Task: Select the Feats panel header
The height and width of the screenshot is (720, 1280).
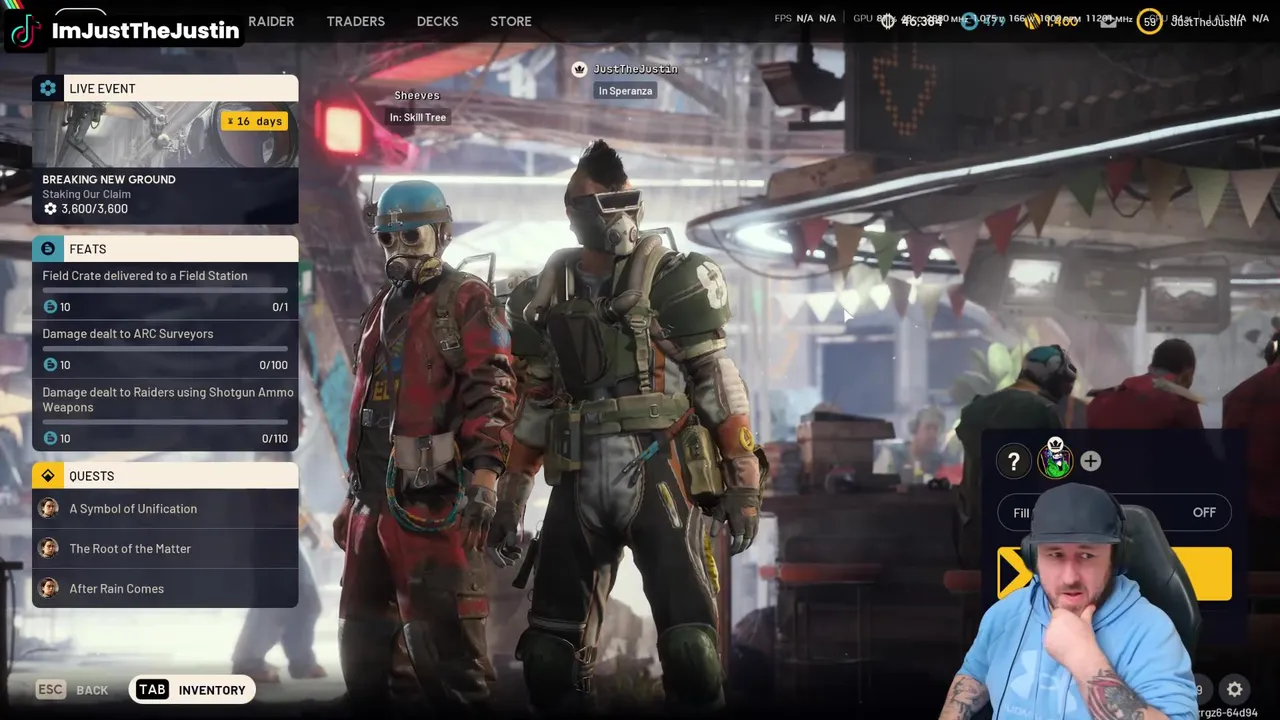Action: pyautogui.click(x=165, y=249)
